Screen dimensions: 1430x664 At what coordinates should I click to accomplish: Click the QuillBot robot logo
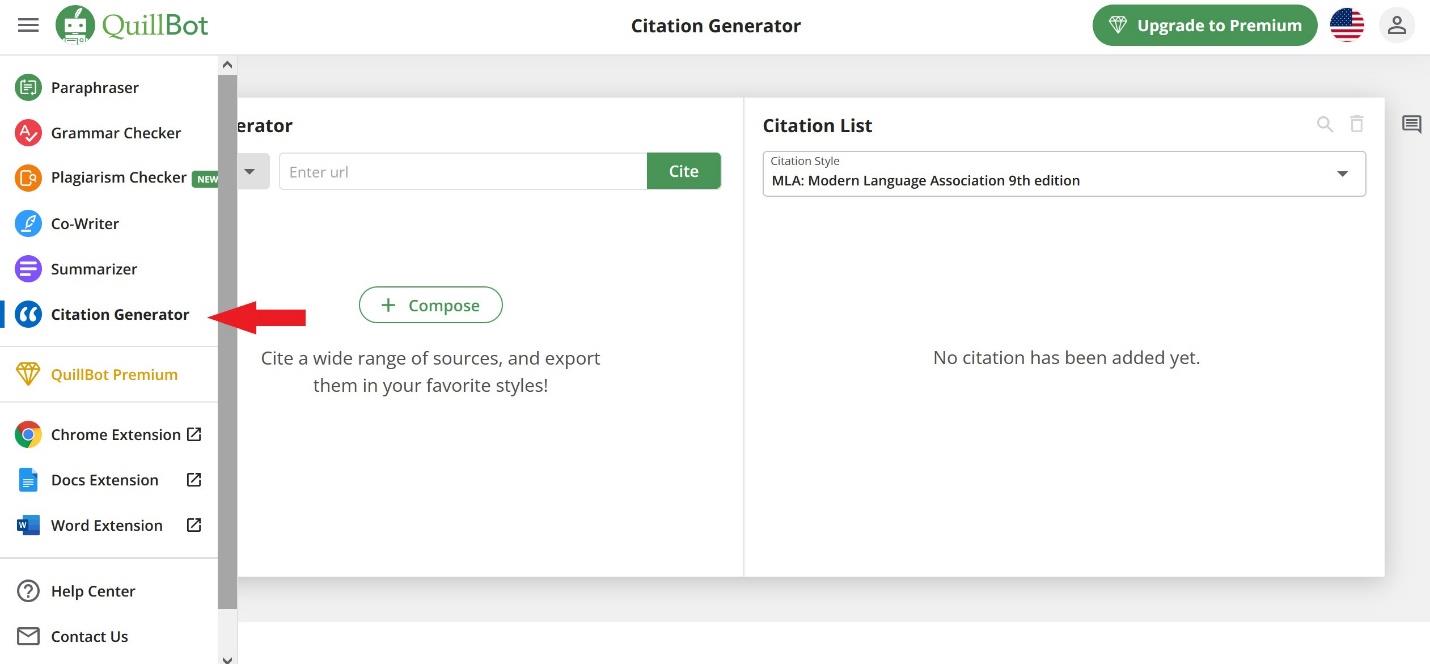[76, 25]
